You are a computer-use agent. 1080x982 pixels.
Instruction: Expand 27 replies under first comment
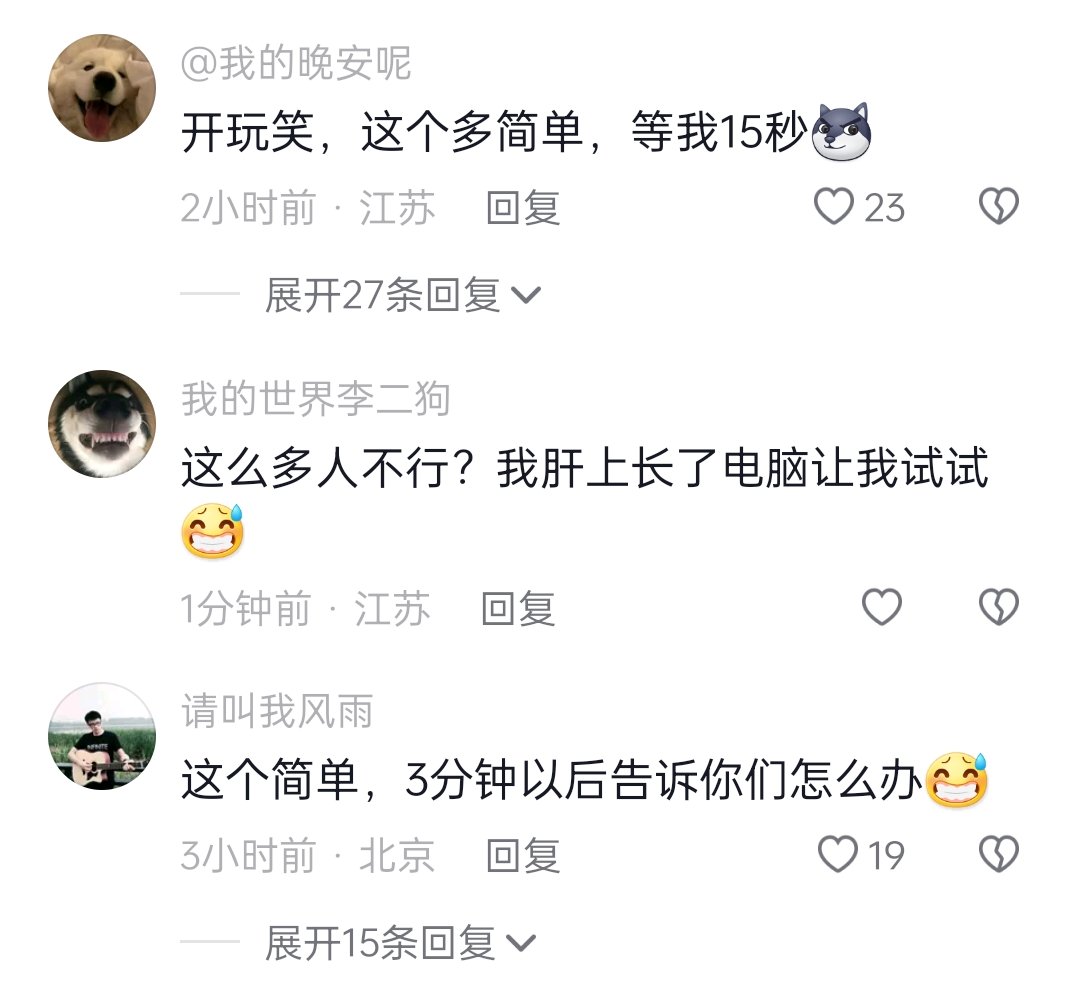[x=403, y=295]
